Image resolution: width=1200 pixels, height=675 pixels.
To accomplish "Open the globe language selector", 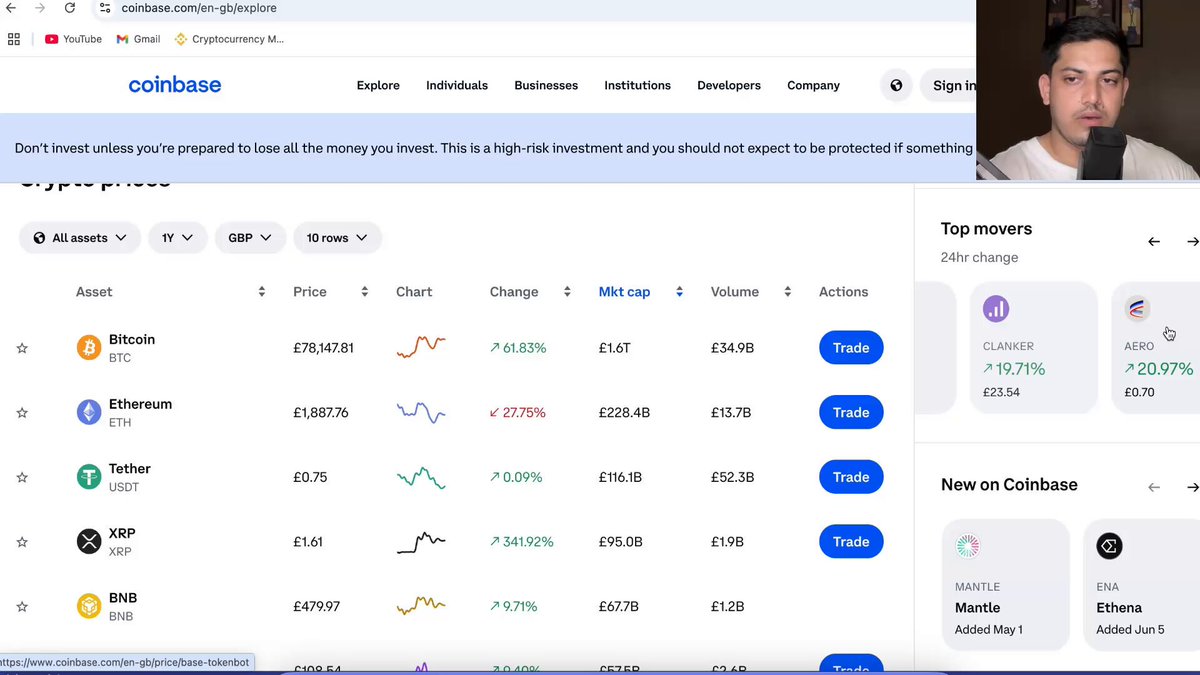I will pos(896,85).
